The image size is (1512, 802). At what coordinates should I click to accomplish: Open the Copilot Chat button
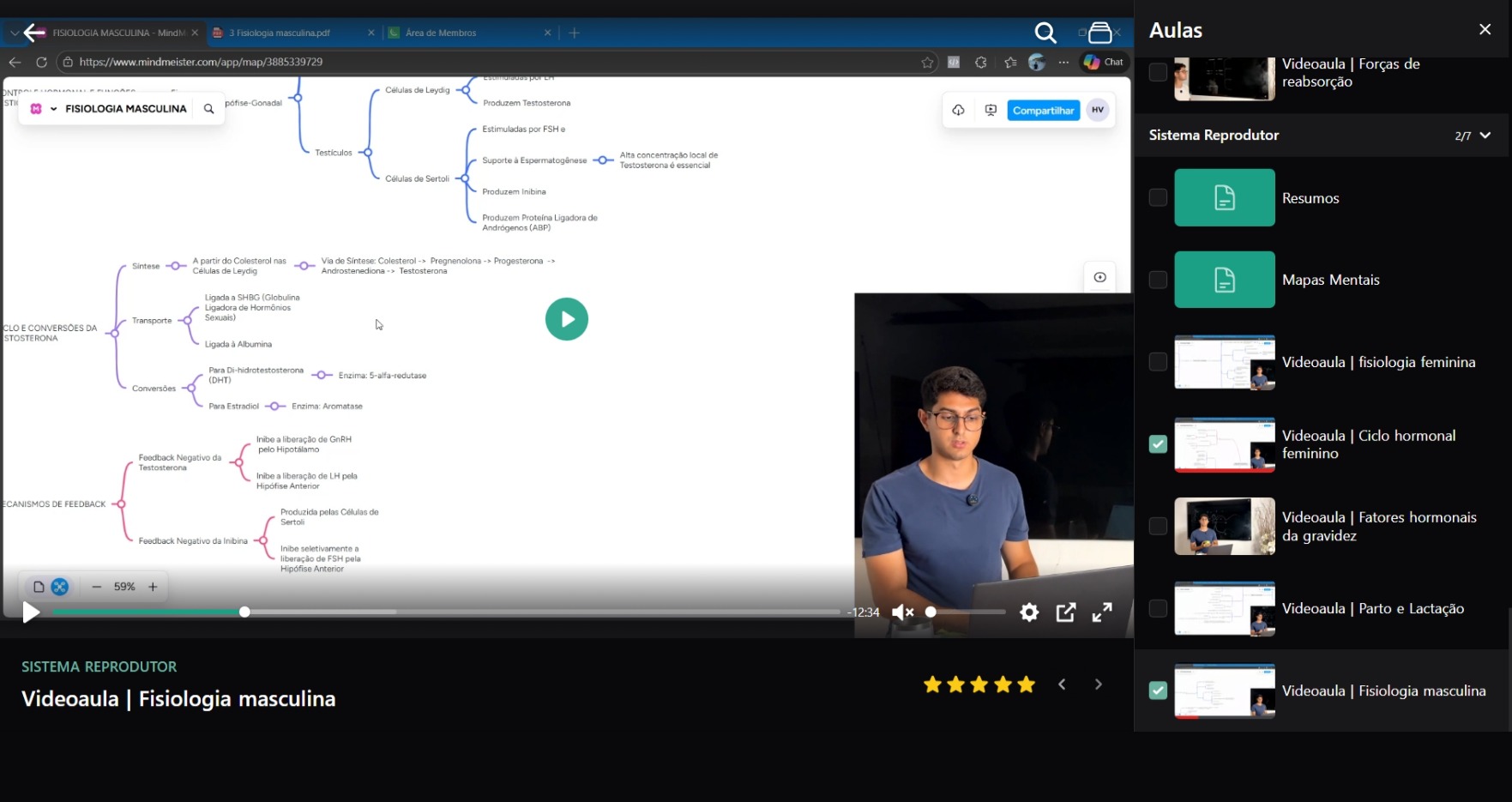1104,62
